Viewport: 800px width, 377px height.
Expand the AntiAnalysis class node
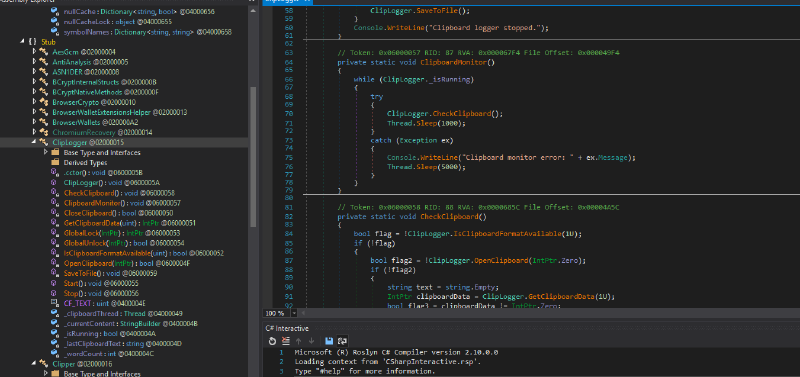click(34, 62)
